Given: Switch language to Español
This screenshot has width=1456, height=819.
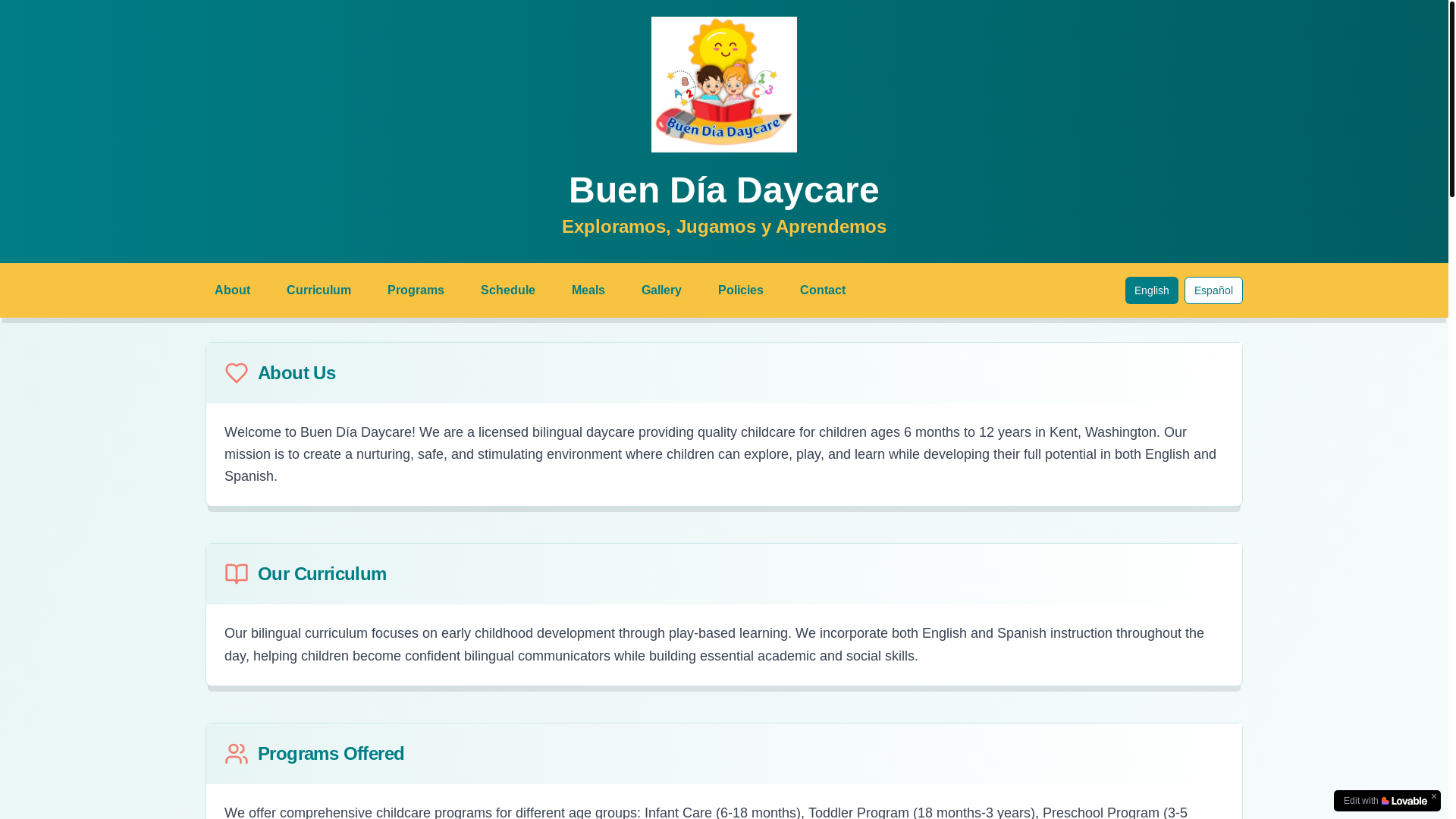Looking at the screenshot, I should [1213, 290].
